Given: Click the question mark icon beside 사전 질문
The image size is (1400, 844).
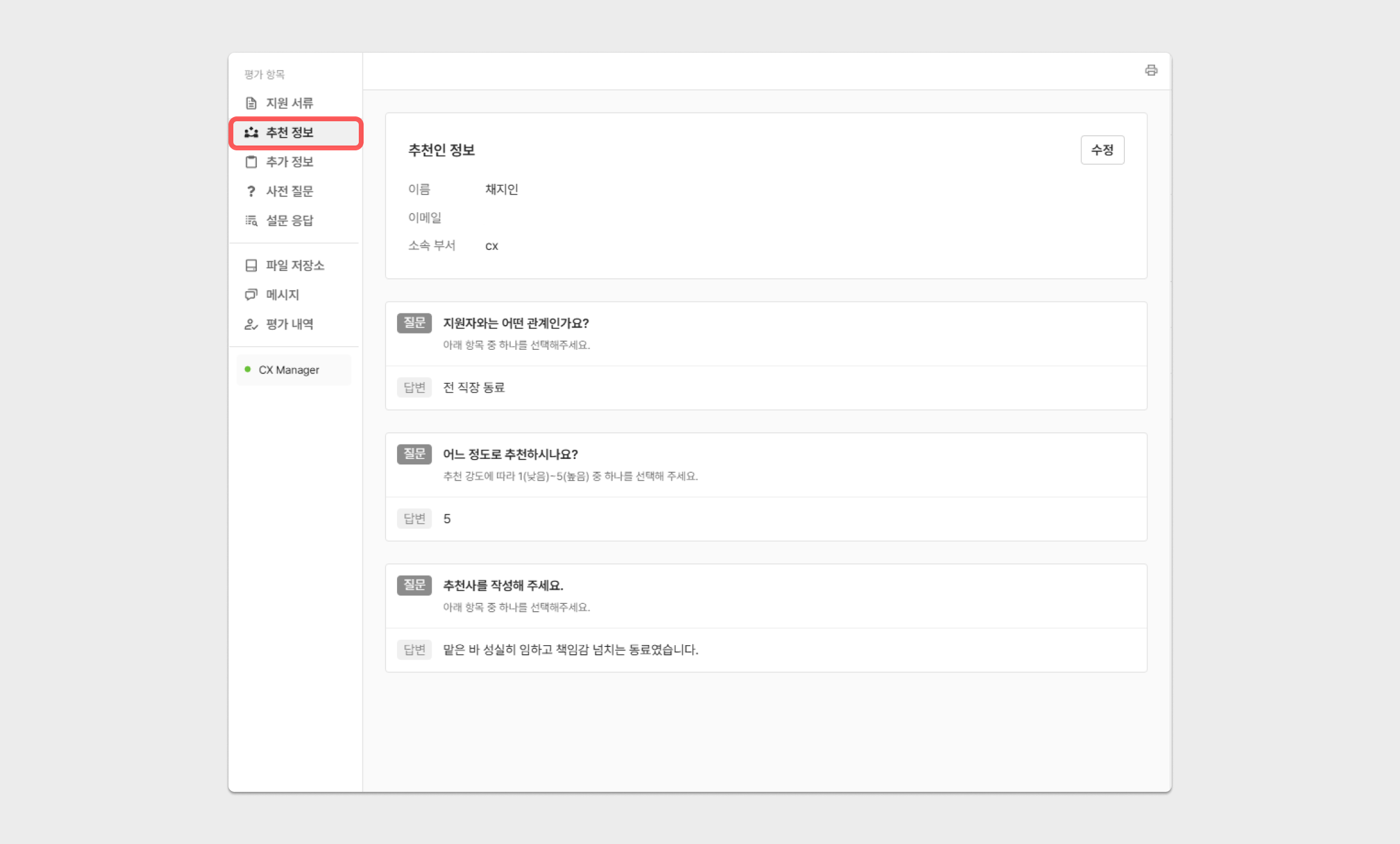Looking at the screenshot, I should click(x=251, y=191).
